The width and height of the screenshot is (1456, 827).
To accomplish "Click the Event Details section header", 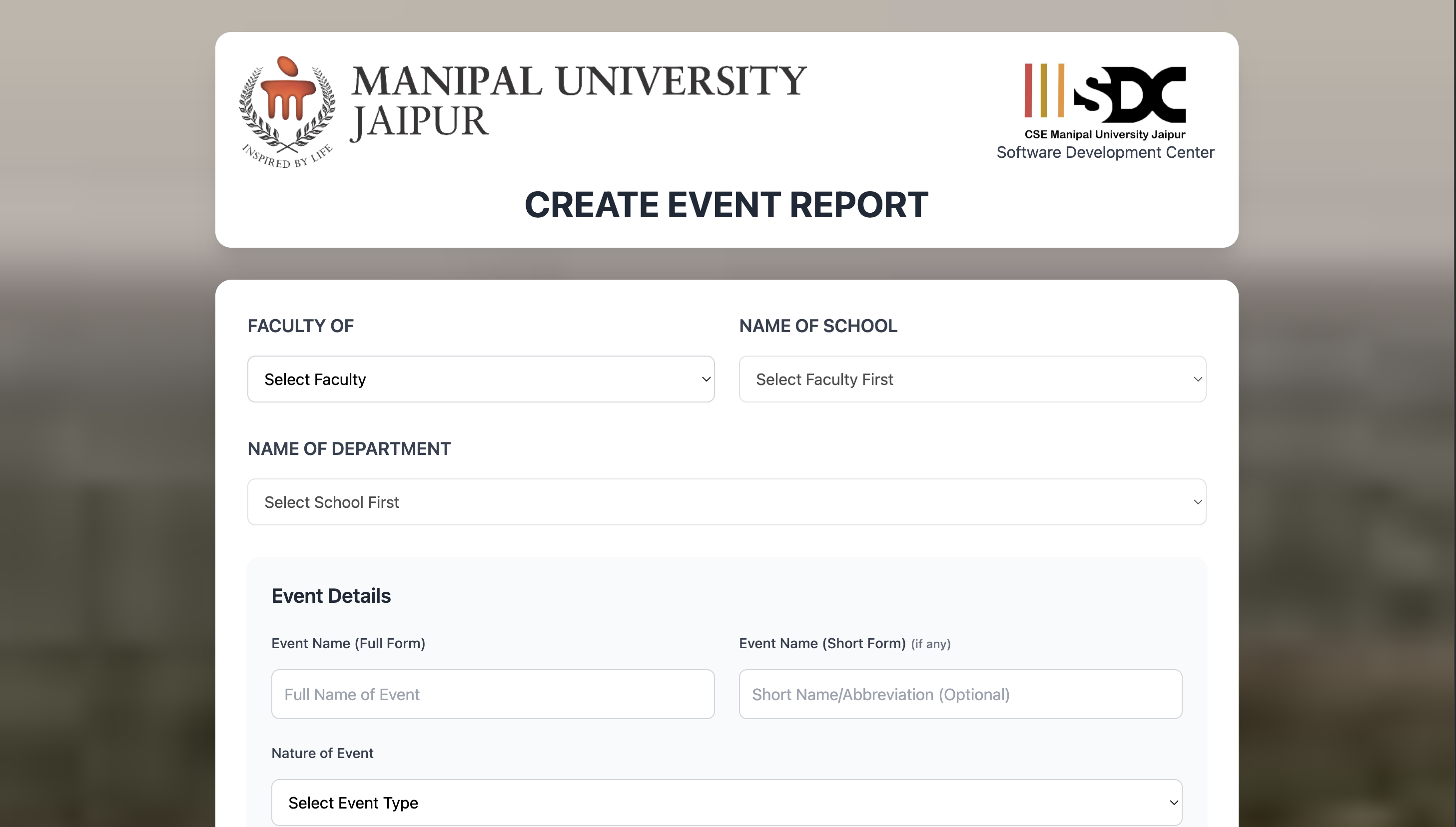I will click(x=331, y=595).
